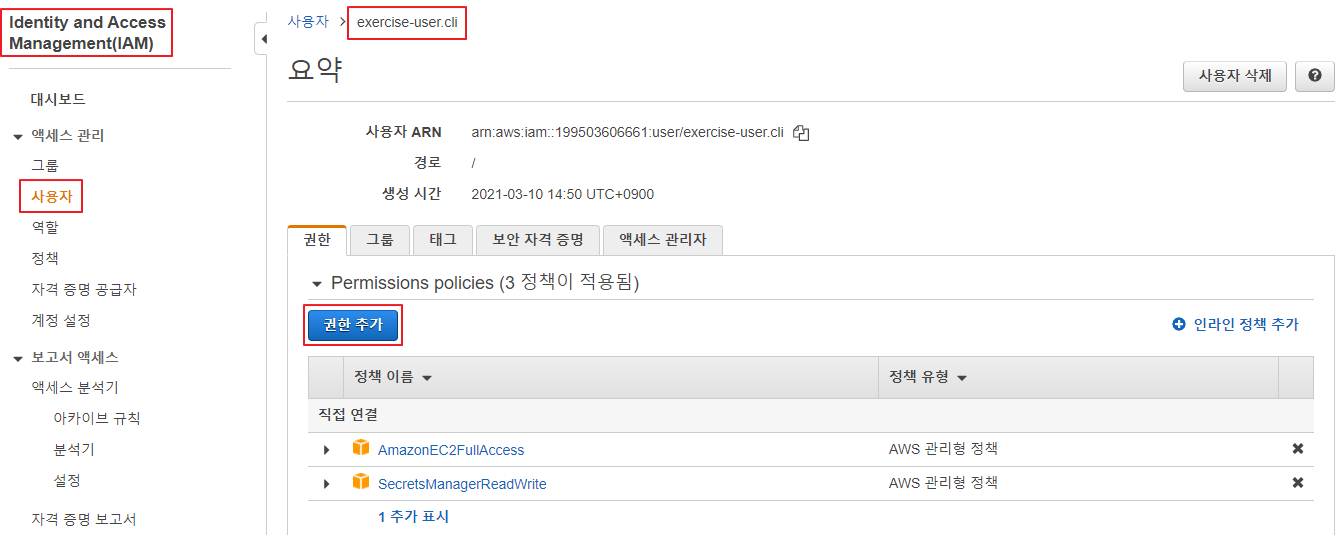This screenshot has width=1339, height=535.
Task: Sort by the 정책 유형 column
Action: [929, 377]
